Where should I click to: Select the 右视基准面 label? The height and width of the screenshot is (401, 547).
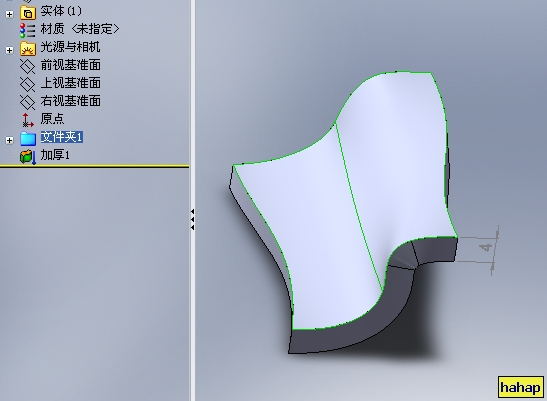(71, 101)
